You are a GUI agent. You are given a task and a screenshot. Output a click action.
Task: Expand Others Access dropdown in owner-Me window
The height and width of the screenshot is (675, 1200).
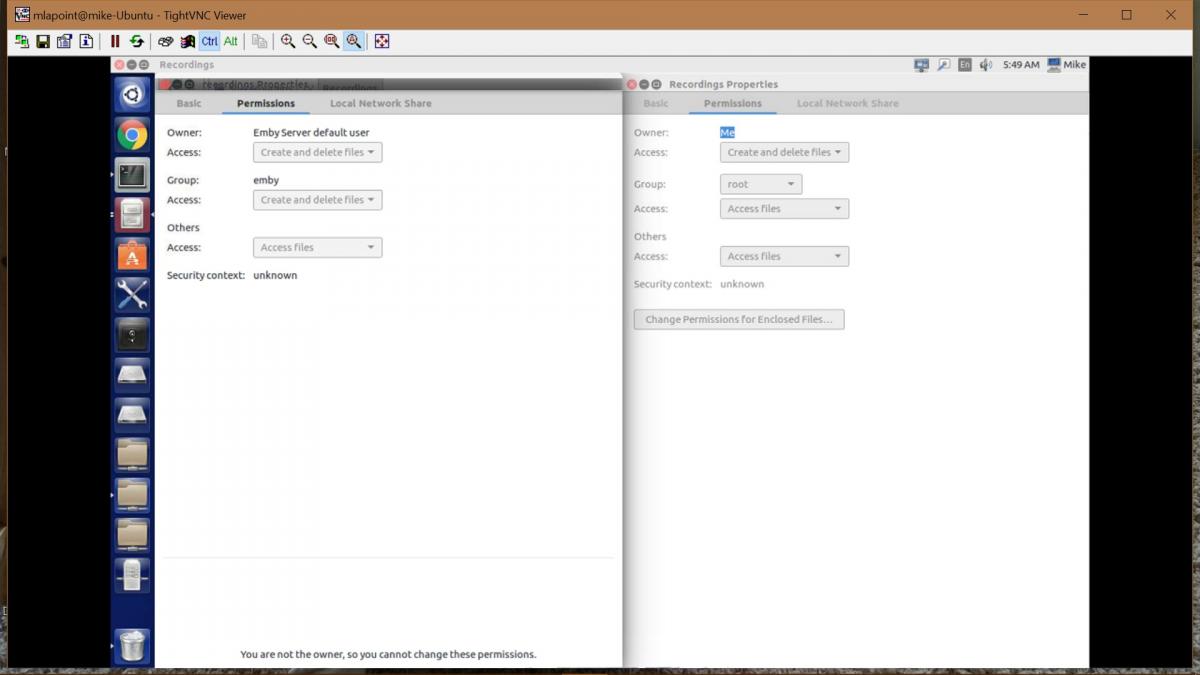(x=785, y=256)
